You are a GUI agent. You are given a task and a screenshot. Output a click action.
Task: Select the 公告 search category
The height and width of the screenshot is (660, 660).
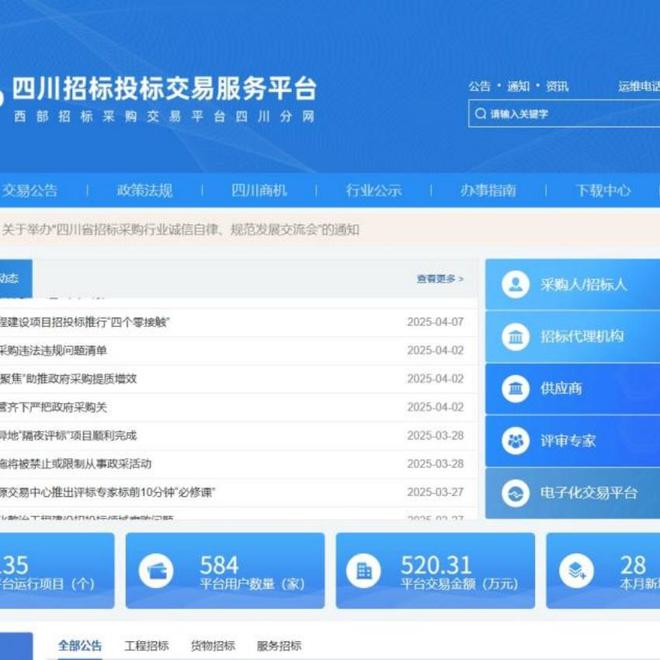tap(480, 87)
